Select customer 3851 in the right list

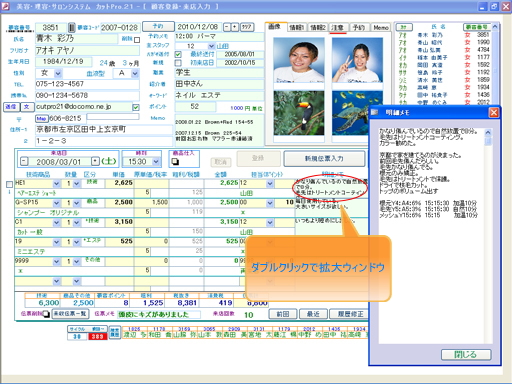pos(444,35)
